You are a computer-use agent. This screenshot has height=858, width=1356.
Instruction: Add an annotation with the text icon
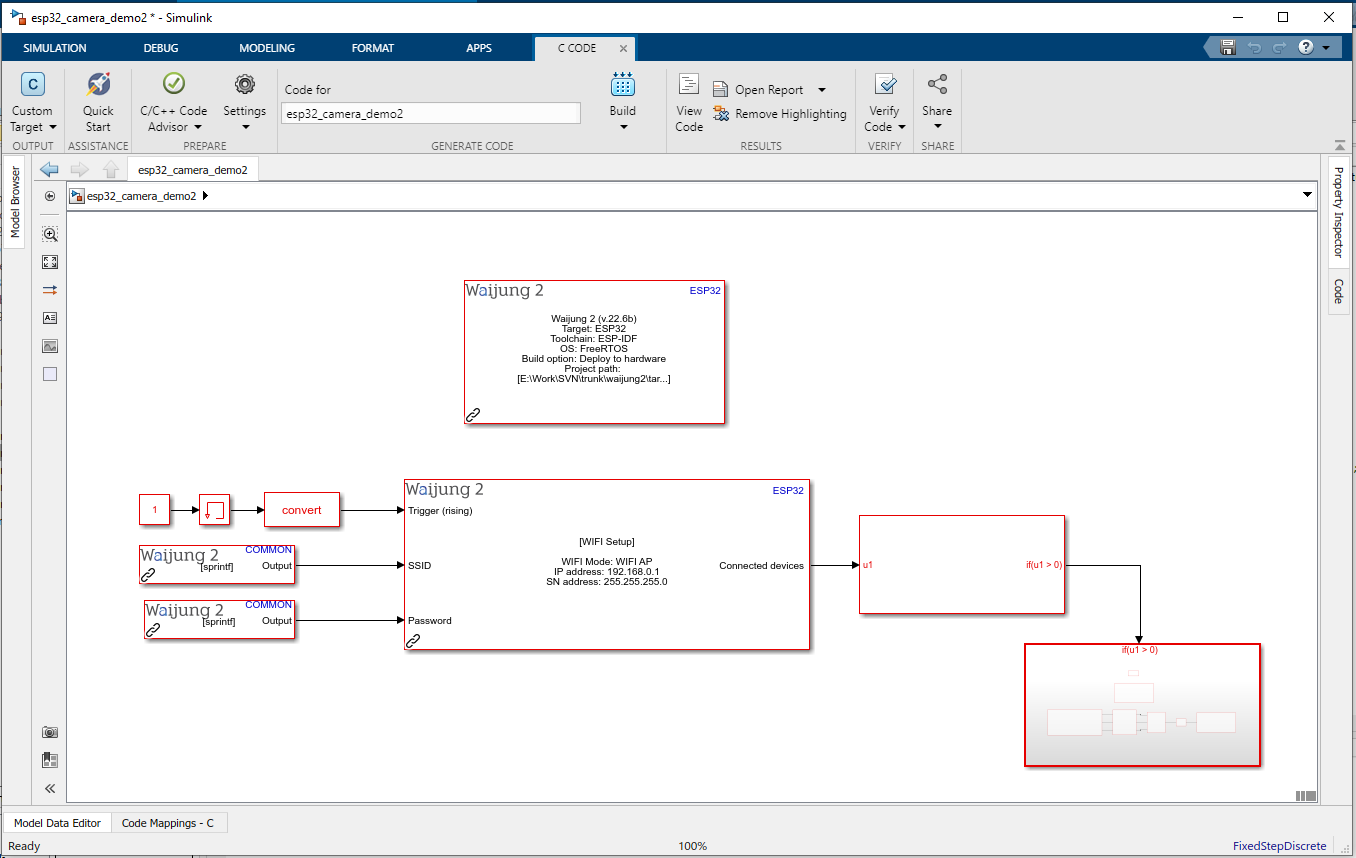tap(50, 318)
